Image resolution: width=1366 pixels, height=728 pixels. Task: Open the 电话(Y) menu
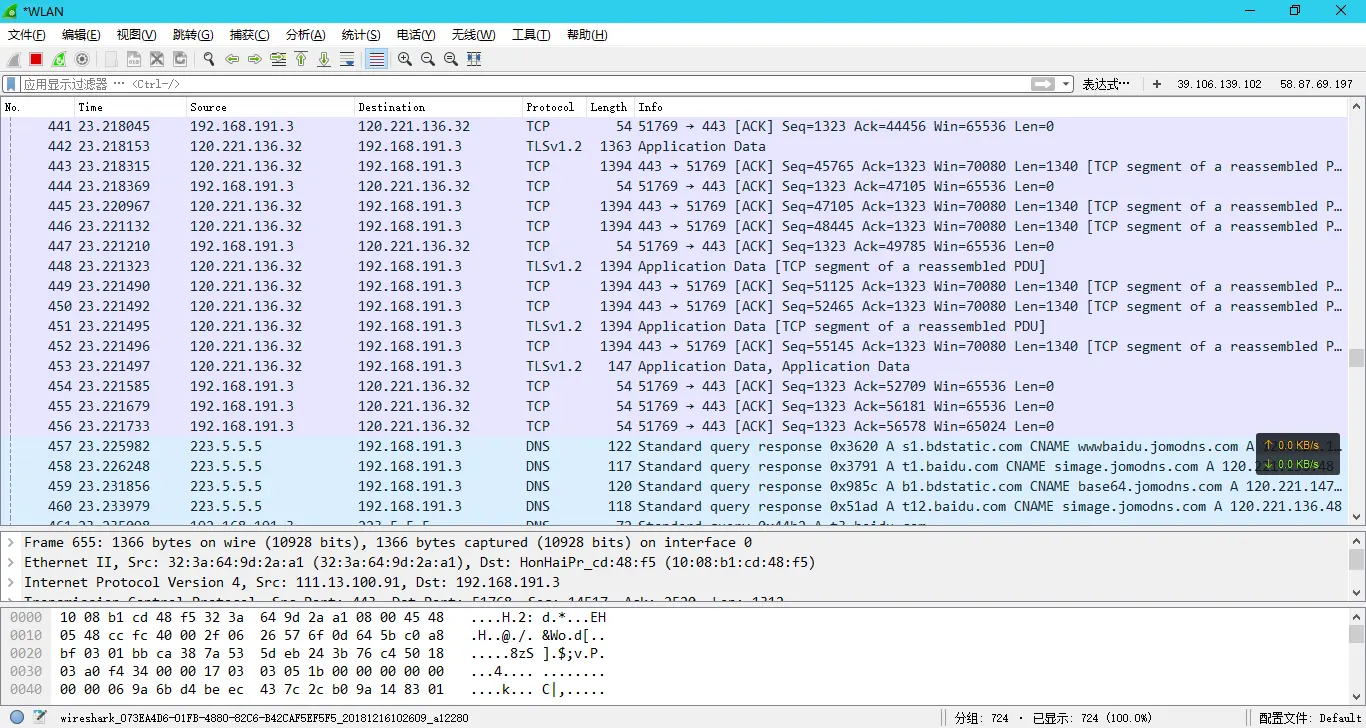pos(416,35)
